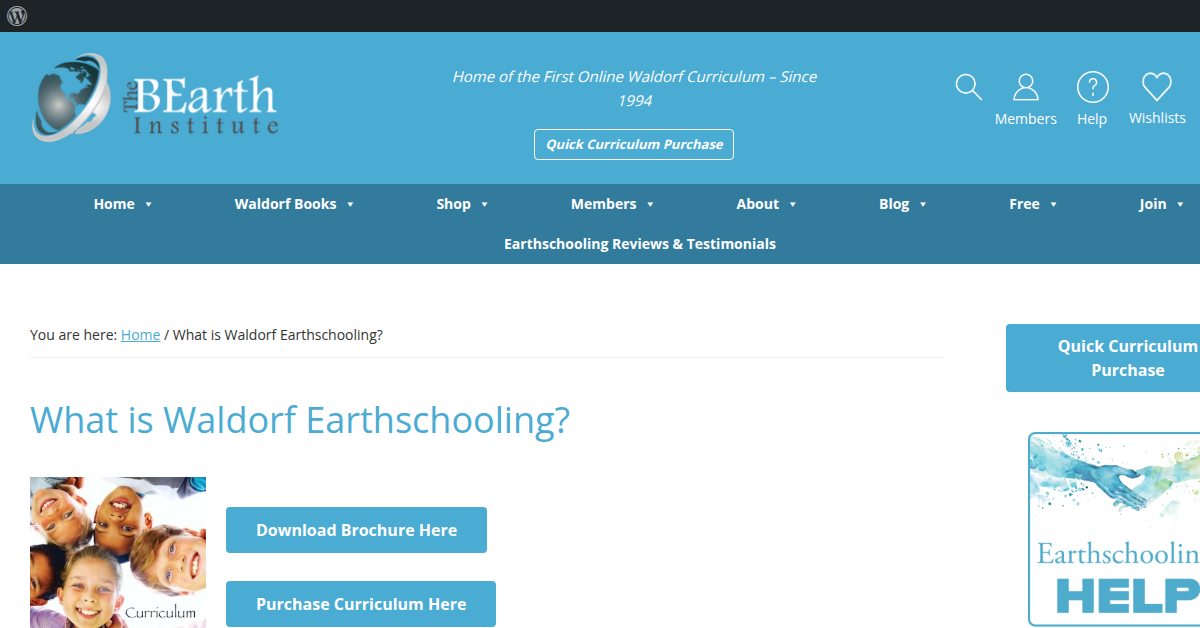Click the Earthschooling Help handshake image
This screenshot has width=1200, height=628.
1114,528
